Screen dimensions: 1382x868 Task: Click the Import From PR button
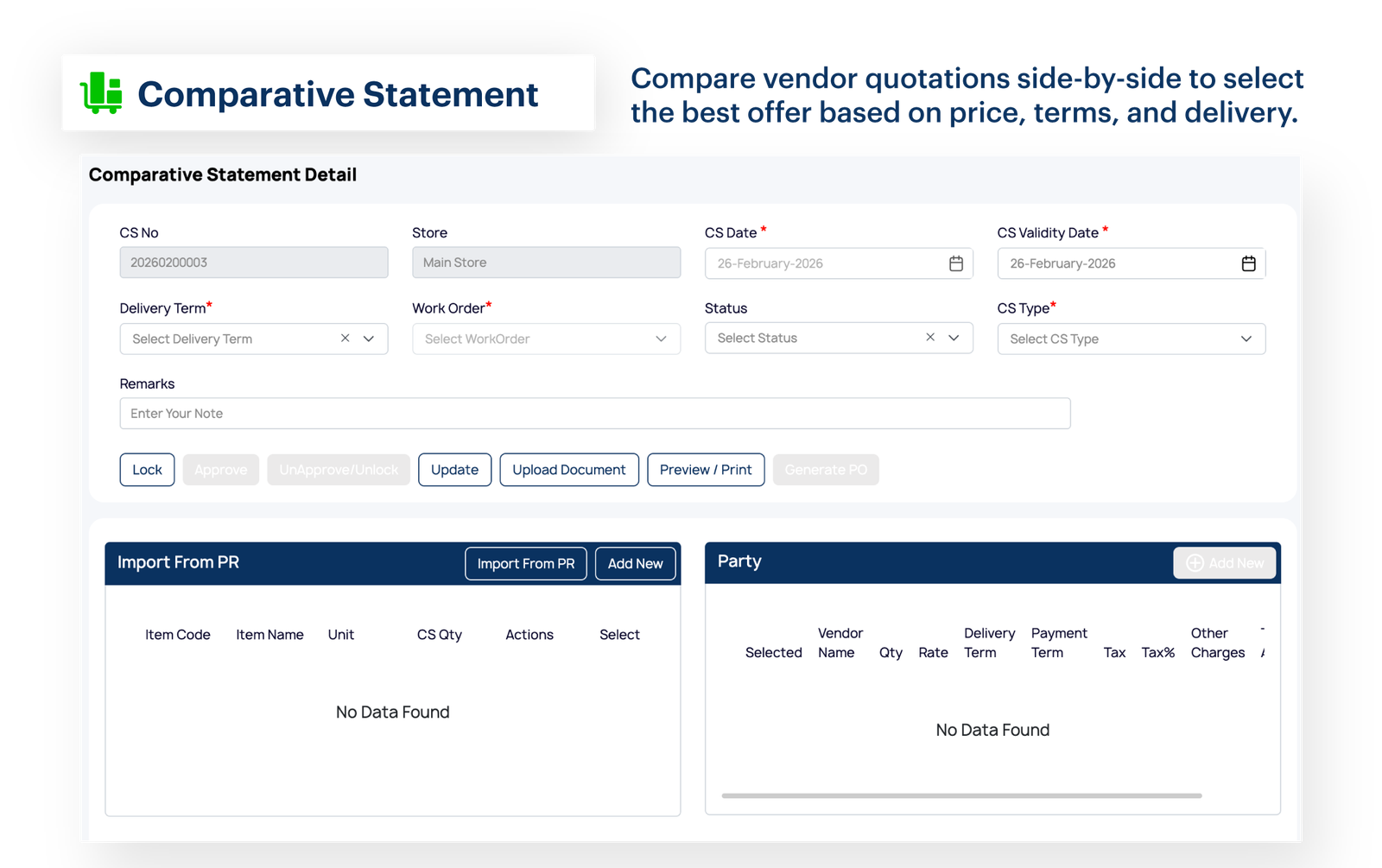[525, 563]
